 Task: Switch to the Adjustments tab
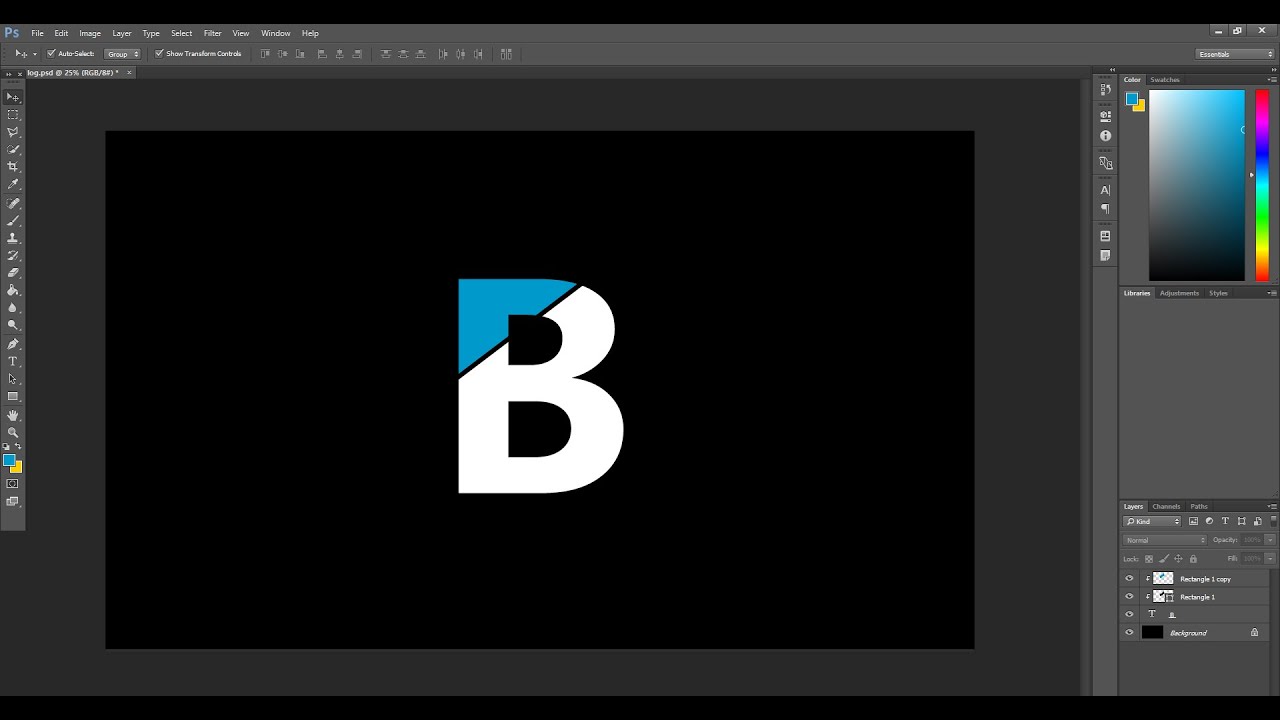tap(1179, 293)
